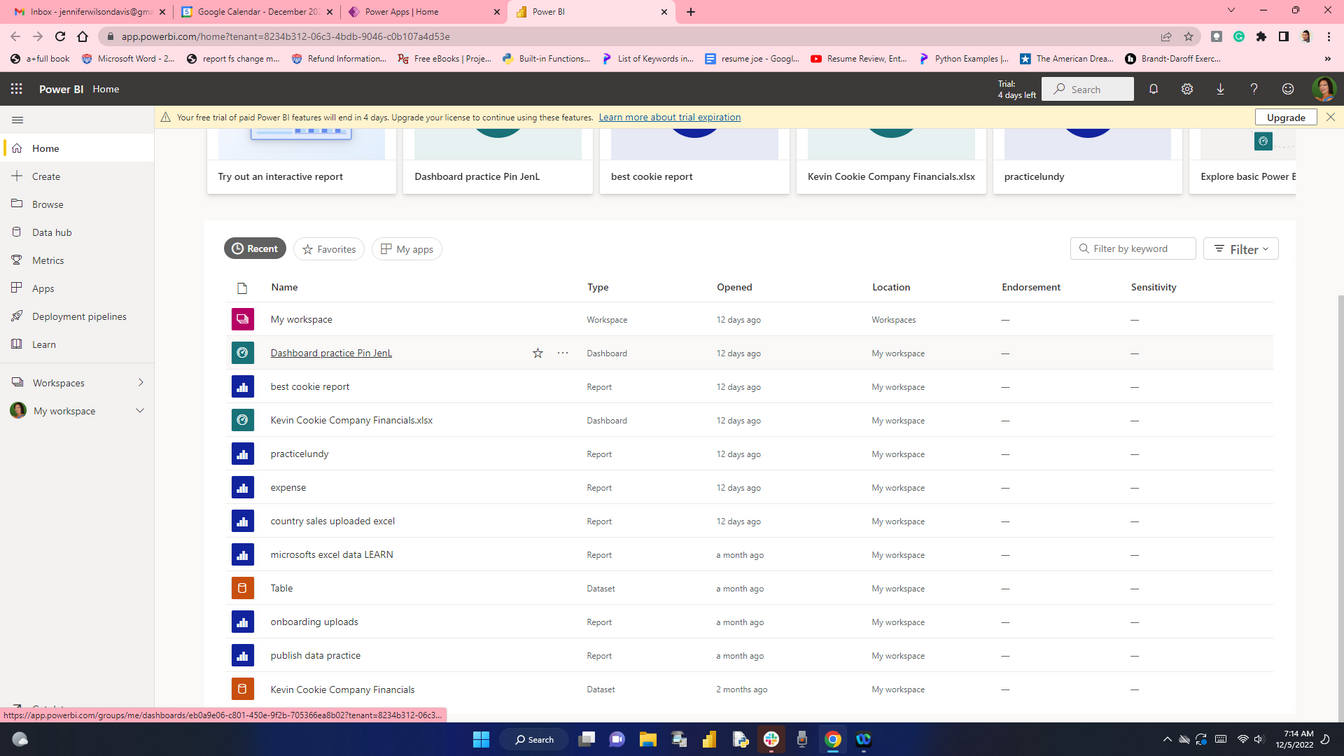Open the best cookie report card
The image size is (1344, 756).
tap(694, 160)
